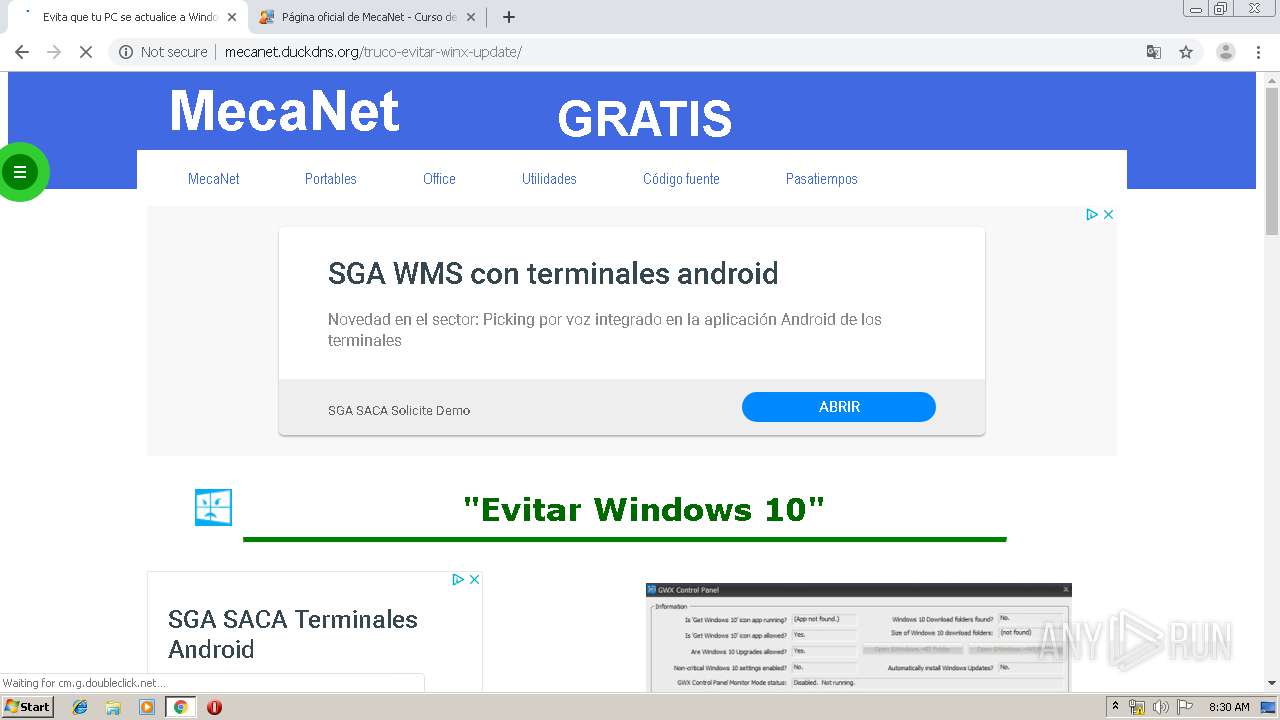Click the 'SGA WMS con terminales android' ad title
The image size is (1280, 720).
553,273
